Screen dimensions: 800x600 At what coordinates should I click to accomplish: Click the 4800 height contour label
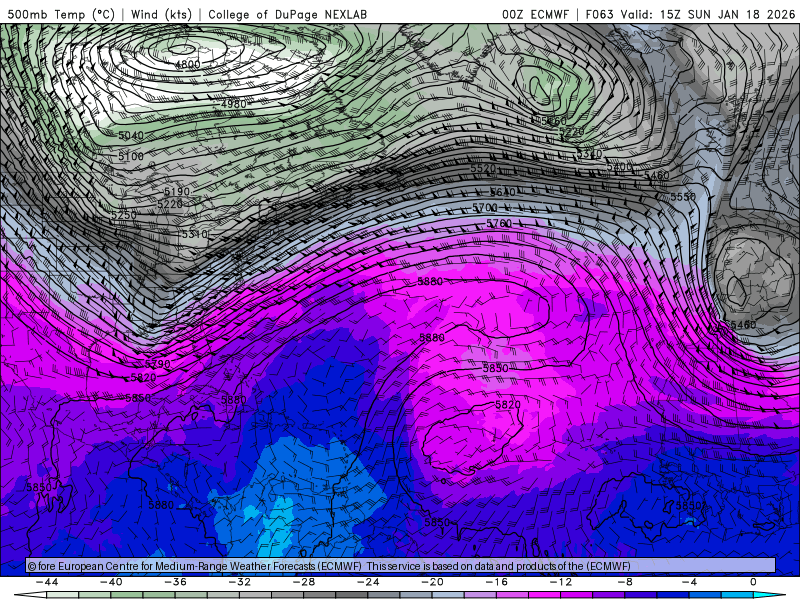click(188, 64)
